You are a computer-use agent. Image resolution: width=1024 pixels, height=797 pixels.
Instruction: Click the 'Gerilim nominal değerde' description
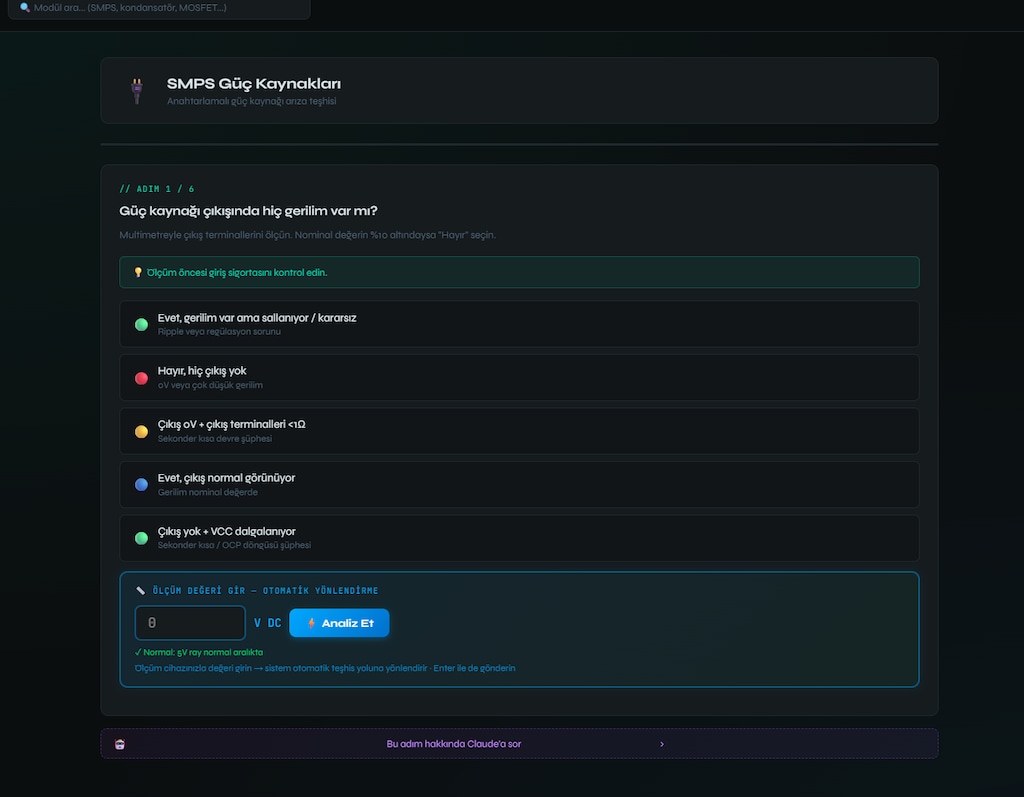tap(208, 493)
